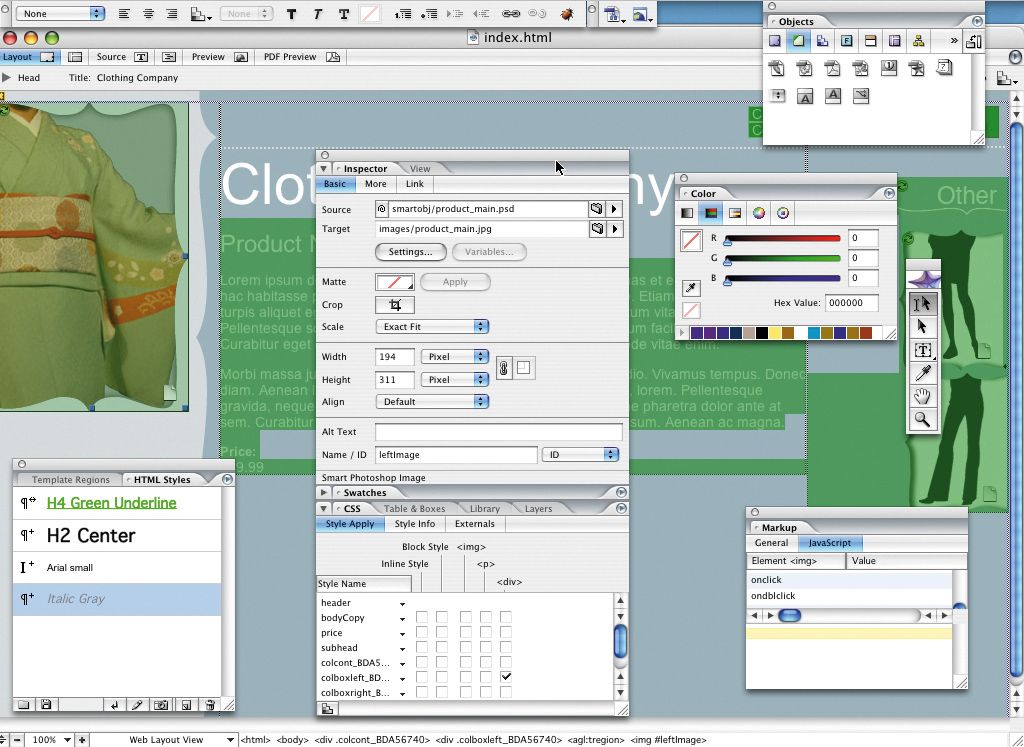Image resolution: width=1024 pixels, height=747 pixels.
Task: Select the eyedropper tool in tool palette
Action: [x=922, y=373]
